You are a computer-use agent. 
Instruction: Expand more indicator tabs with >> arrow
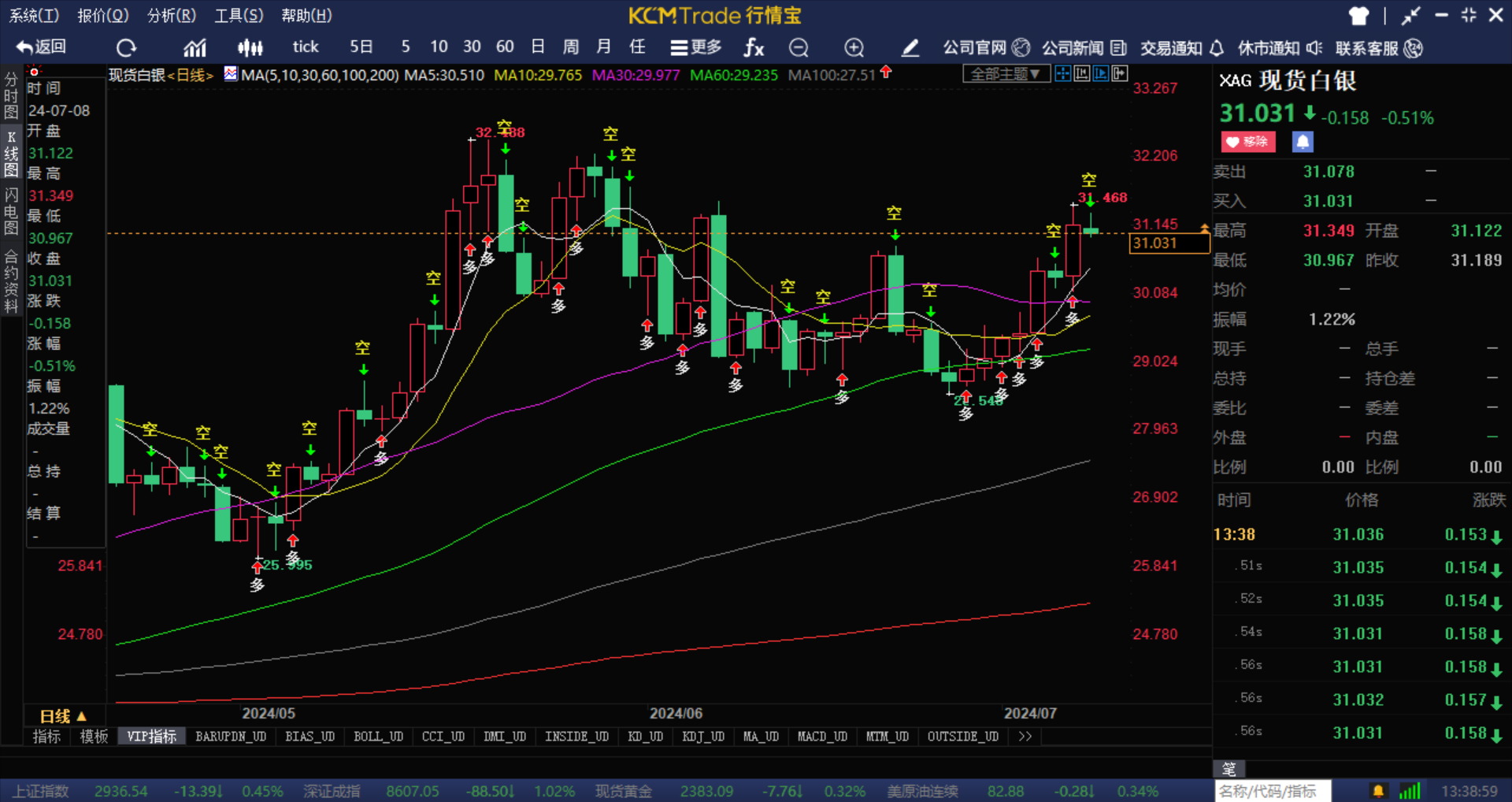(1025, 737)
